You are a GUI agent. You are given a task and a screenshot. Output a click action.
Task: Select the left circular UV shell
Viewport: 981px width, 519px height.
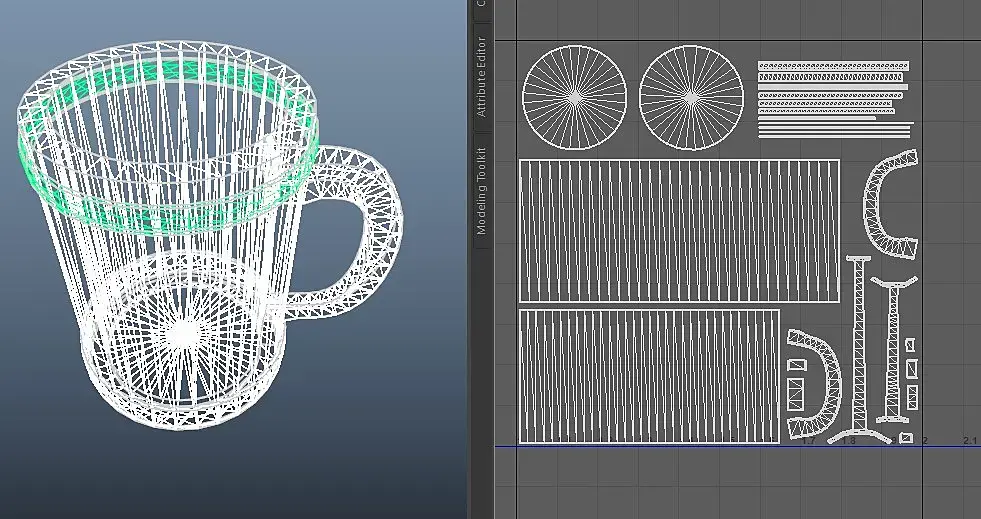pyautogui.click(x=574, y=98)
